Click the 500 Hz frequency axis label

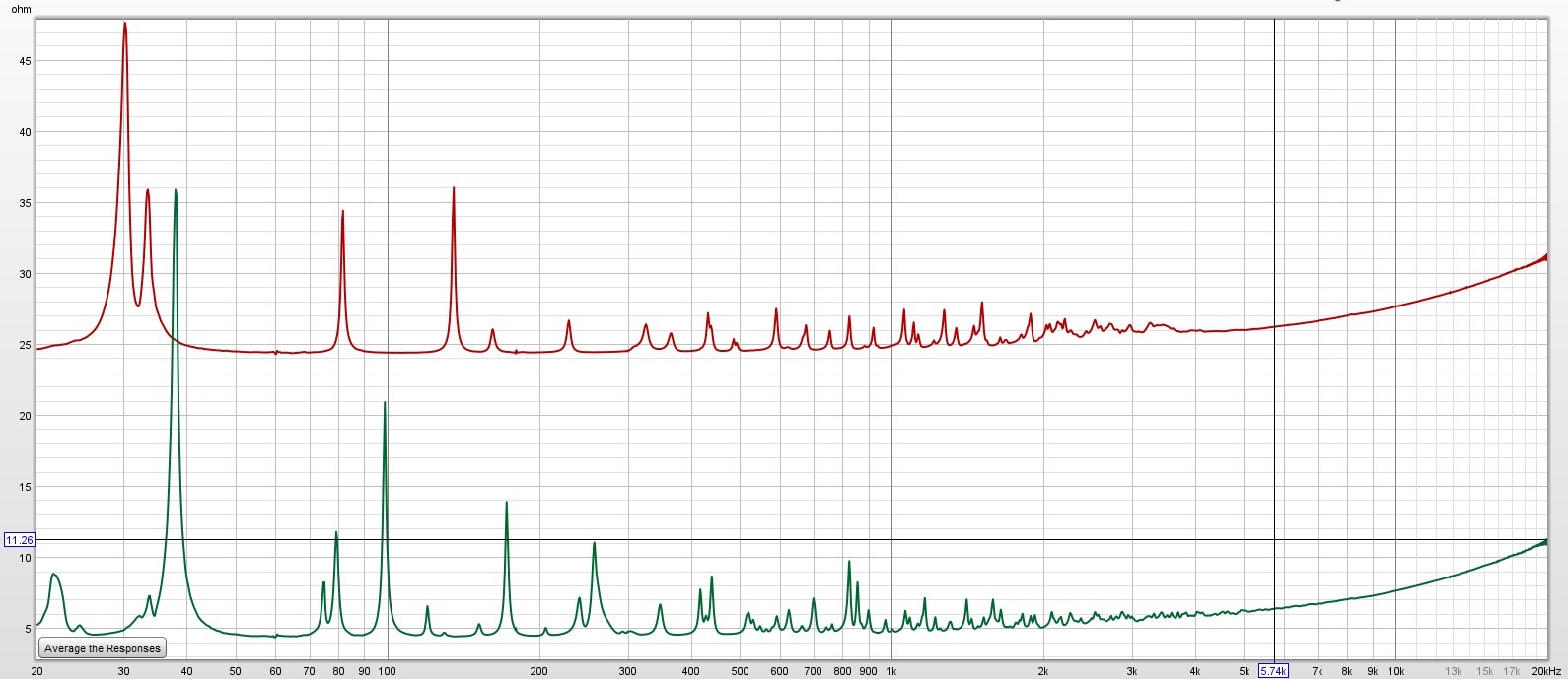coord(740,671)
